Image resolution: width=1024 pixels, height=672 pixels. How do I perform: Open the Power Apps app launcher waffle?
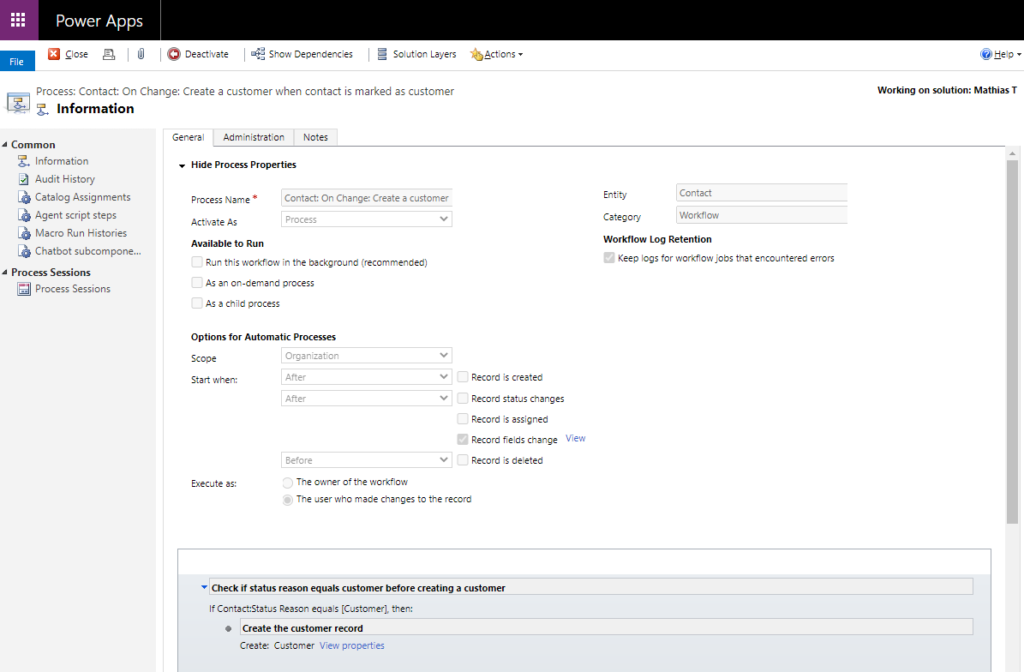point(18,20)
